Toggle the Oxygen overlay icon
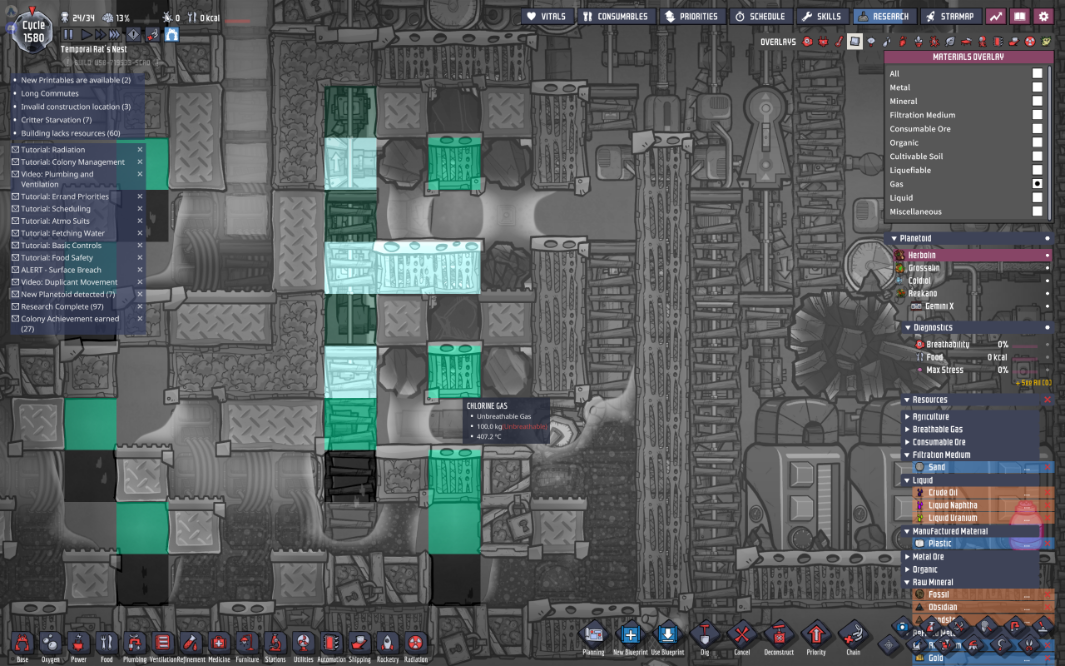1065x666 pixels. (808, 42)
